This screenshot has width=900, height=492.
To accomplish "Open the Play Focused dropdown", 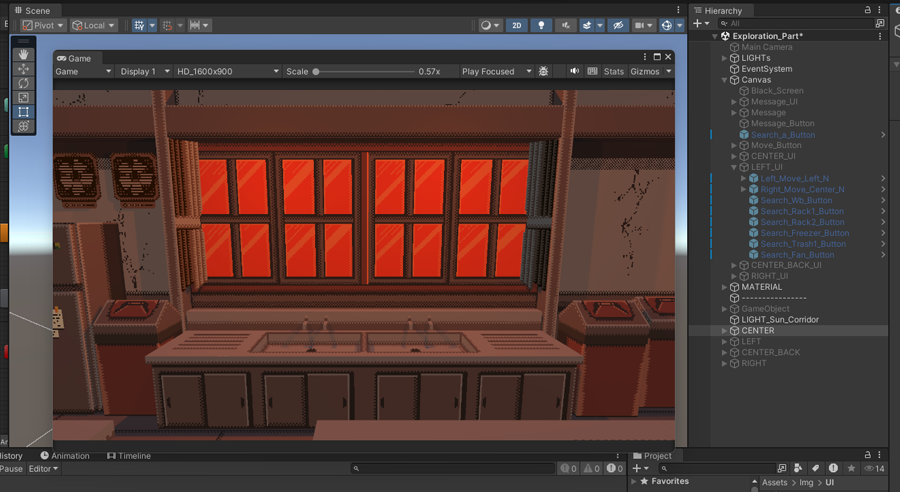I will pyautogui.click(x=493, y=72).
